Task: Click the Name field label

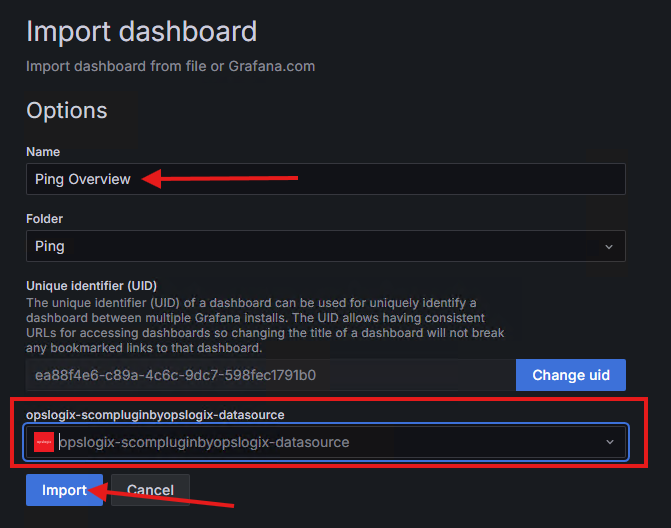Action: pos(43,152)
